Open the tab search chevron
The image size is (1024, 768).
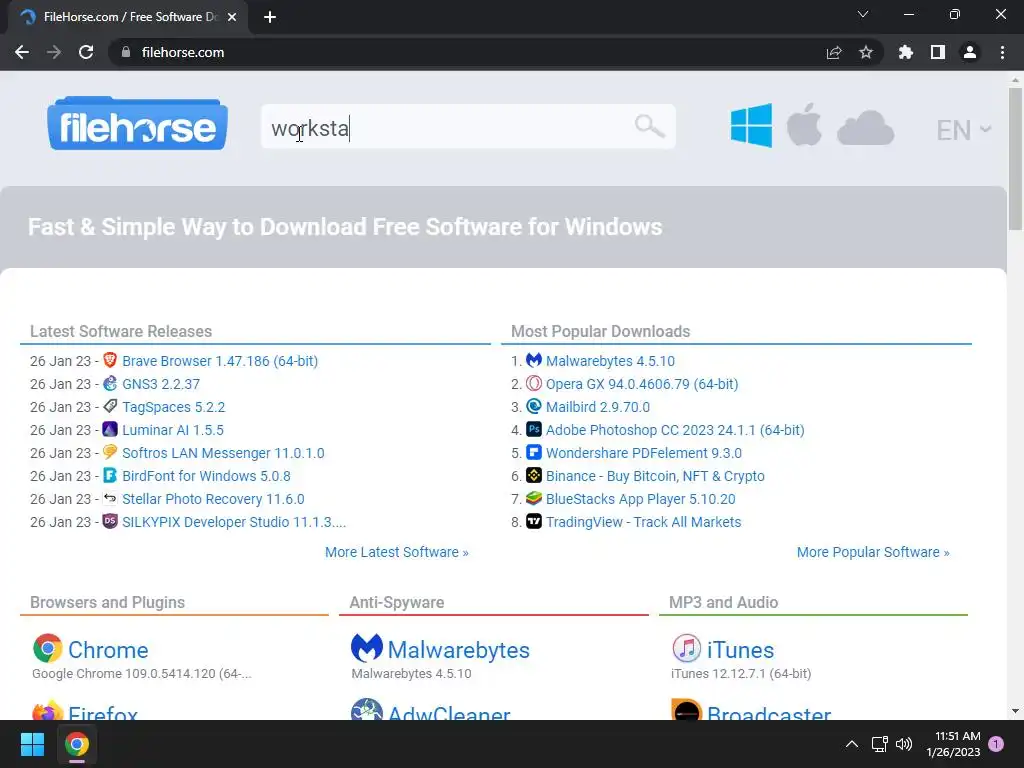[x=863, y=14]
